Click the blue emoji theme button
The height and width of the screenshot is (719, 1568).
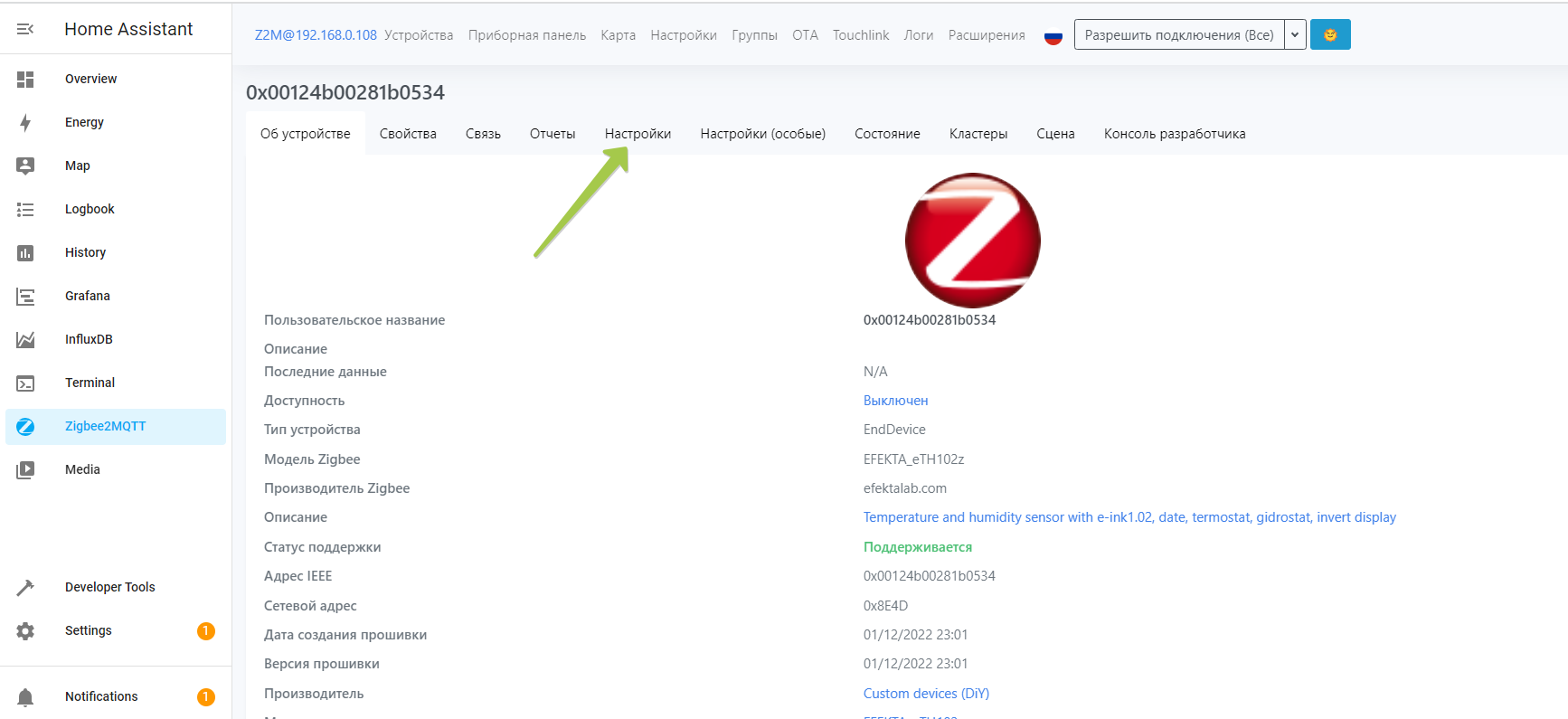pos(1330,34)
